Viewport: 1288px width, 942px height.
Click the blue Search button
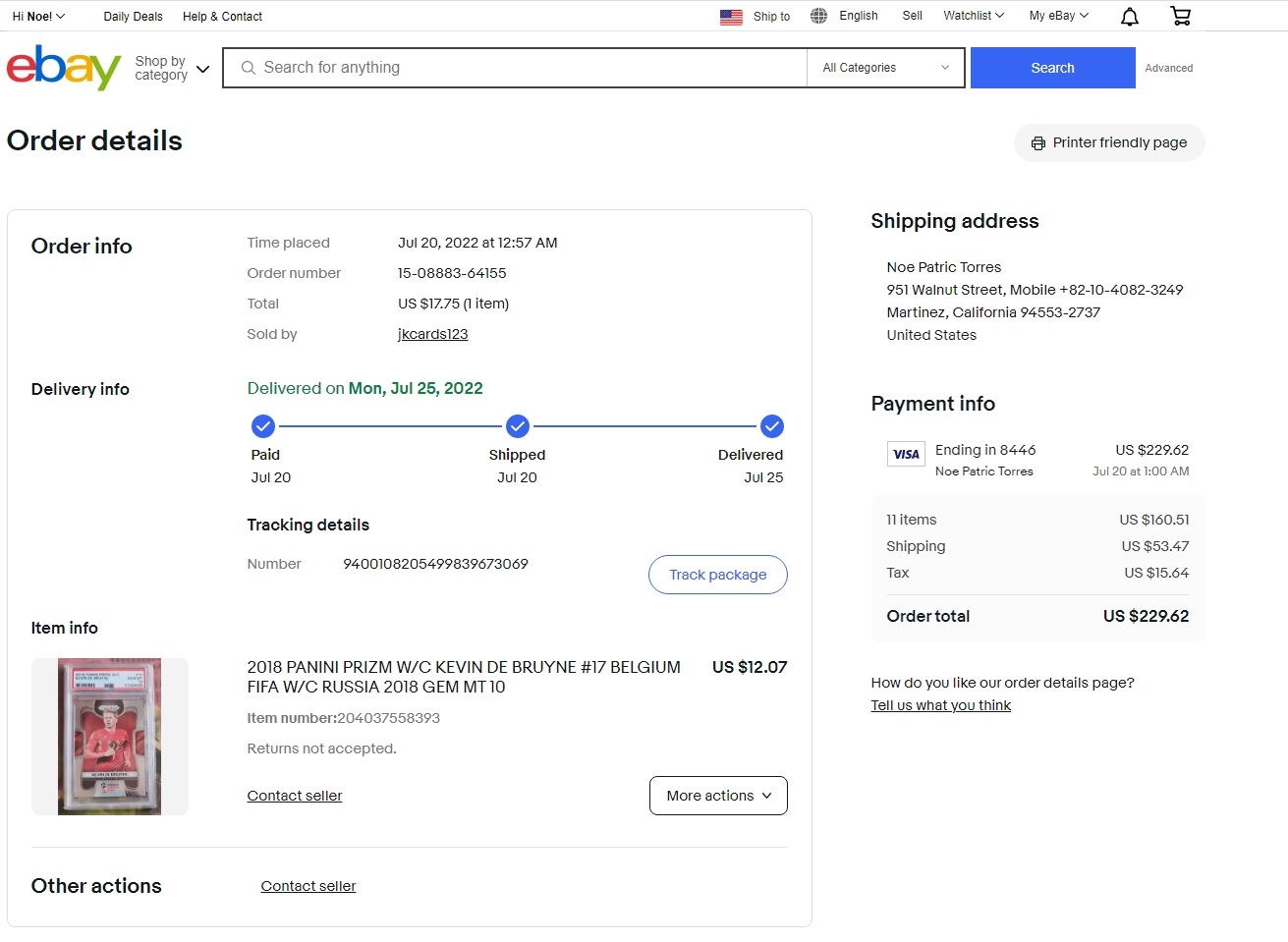(1053, 68)
